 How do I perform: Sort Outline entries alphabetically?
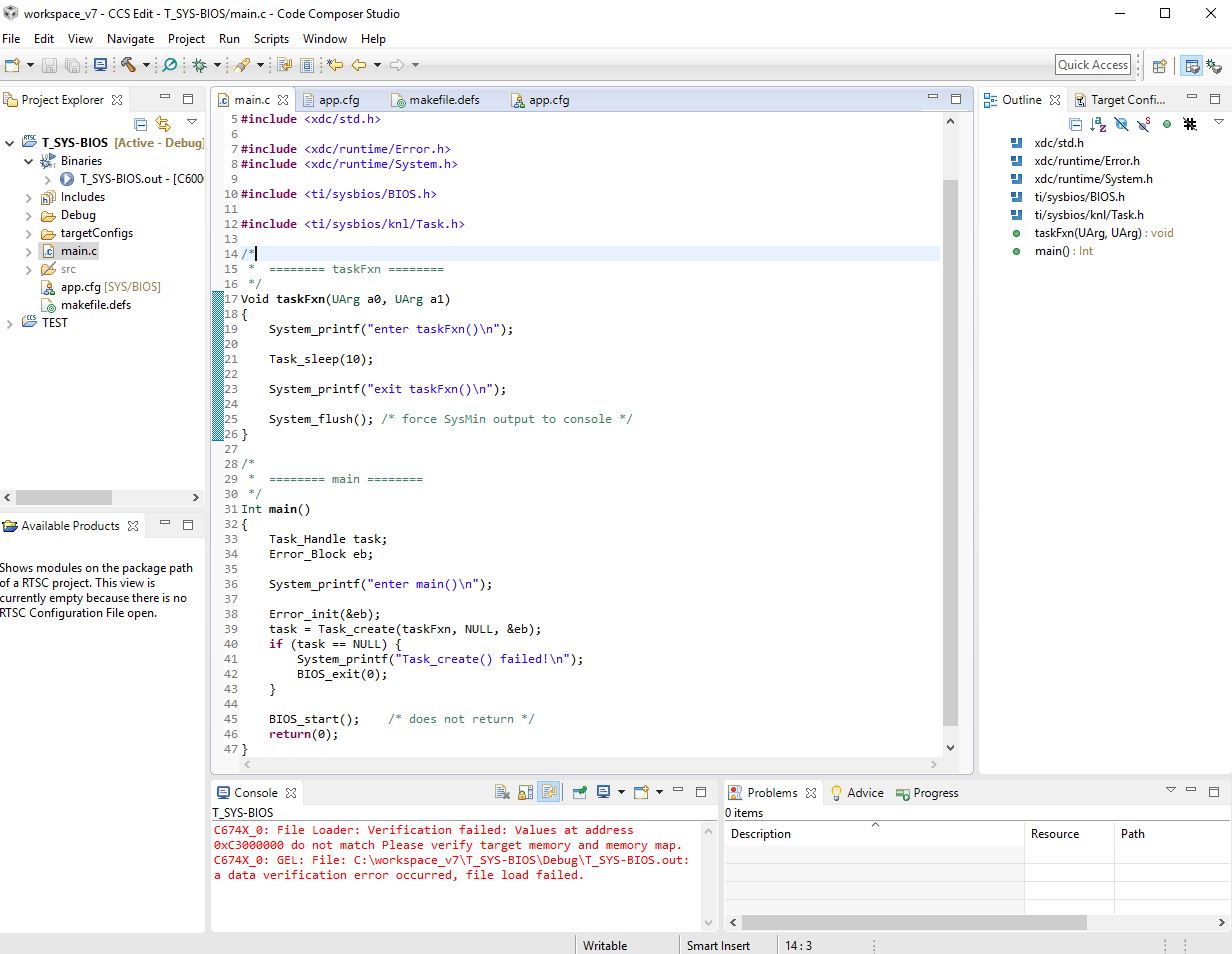[1099, 125]
